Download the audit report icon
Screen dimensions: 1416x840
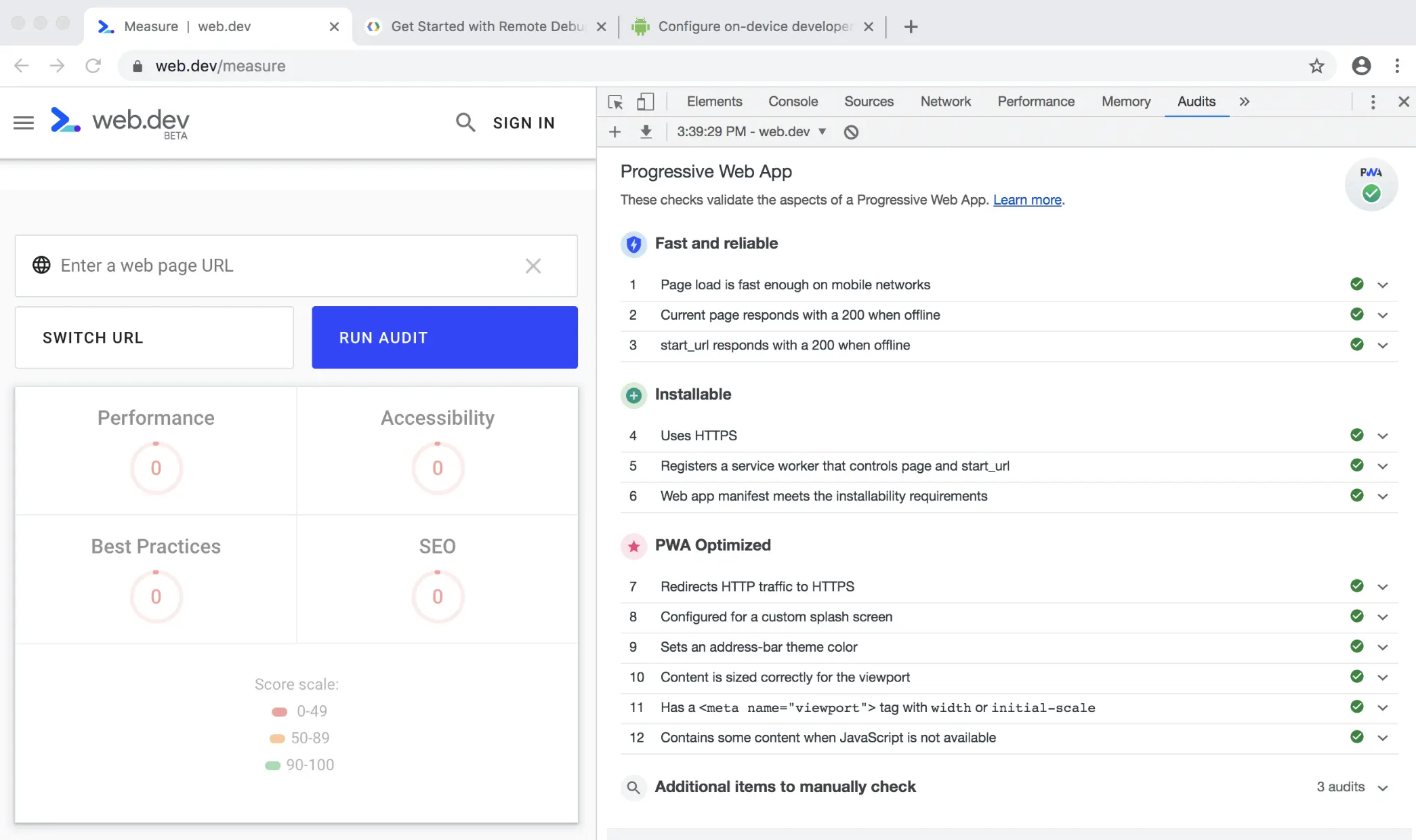pyautogui.click(x=646, y=131)
